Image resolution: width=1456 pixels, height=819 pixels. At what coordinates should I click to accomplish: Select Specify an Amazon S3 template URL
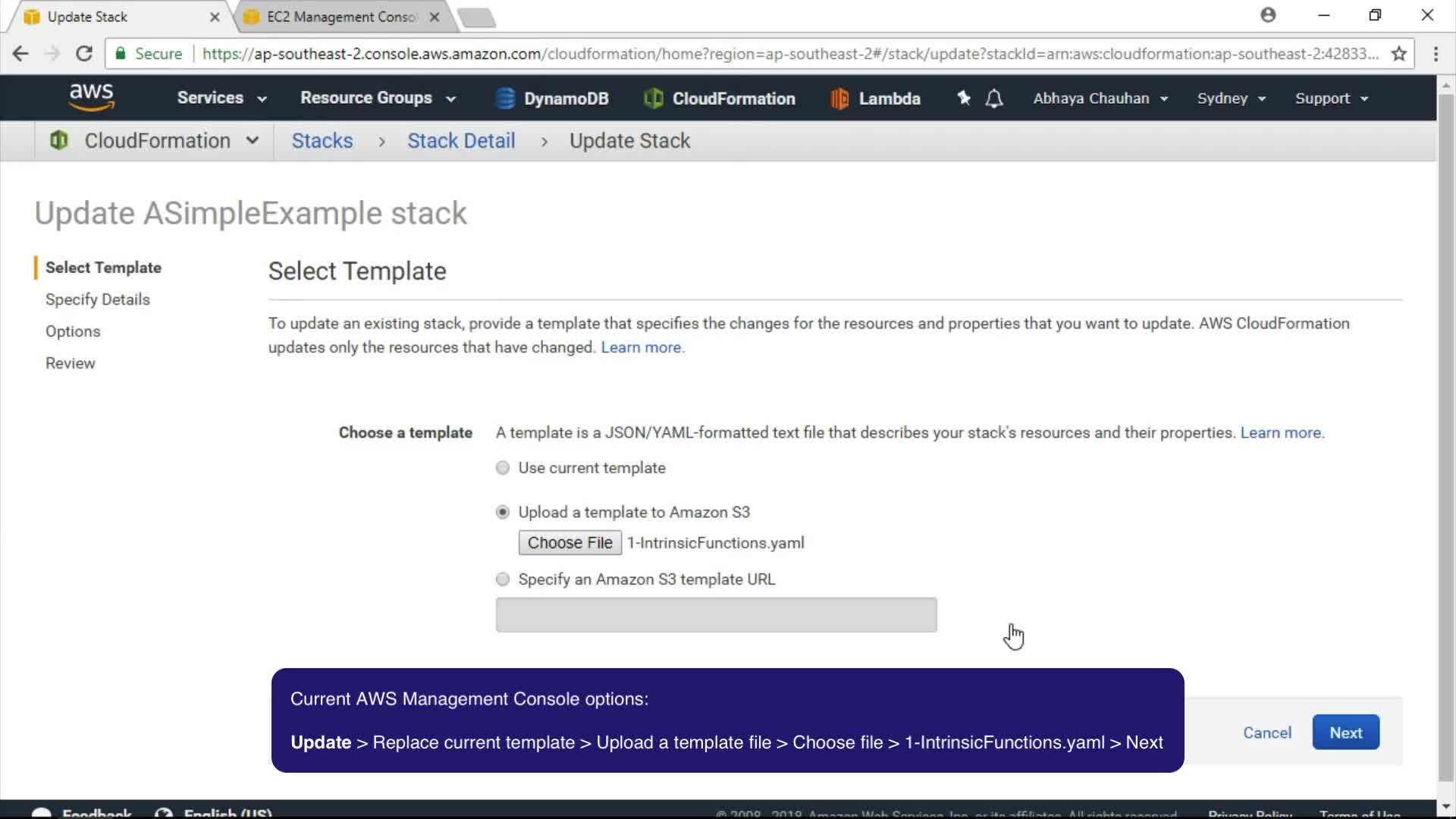(503, 579)
